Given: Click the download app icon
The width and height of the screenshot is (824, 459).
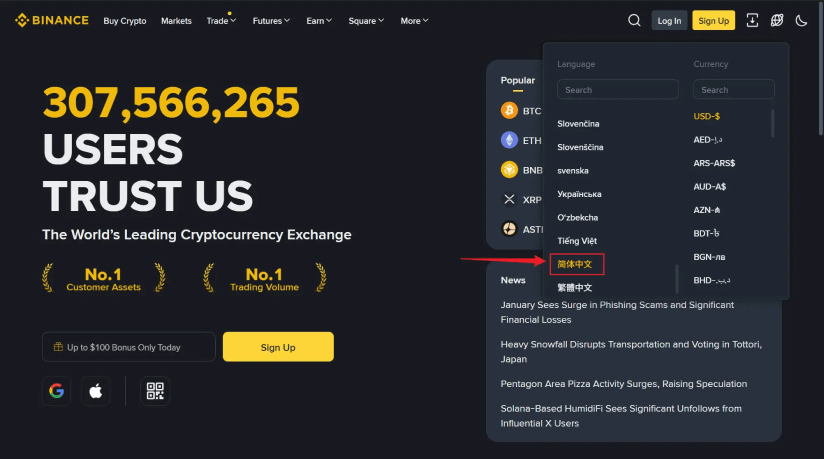Looking at the screenshot, I should [752, 21].
